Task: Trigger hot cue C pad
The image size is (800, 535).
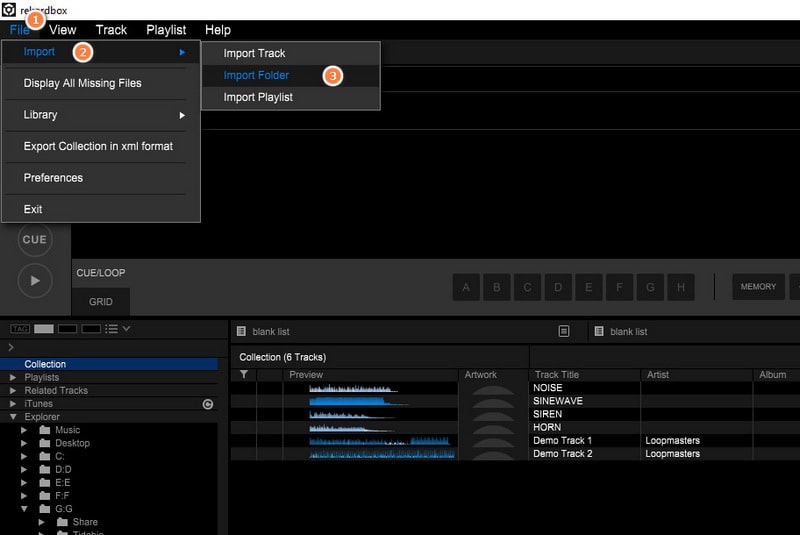Action: (528, 287)
